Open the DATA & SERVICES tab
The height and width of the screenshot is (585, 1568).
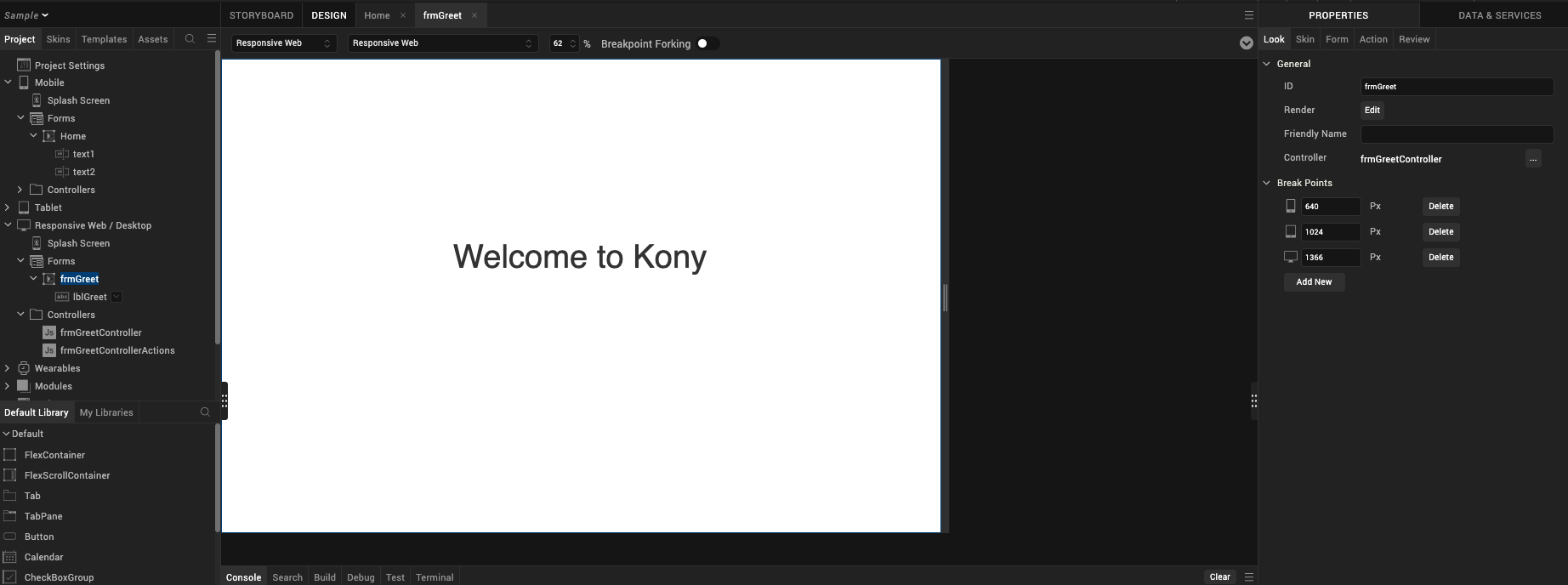[1500, 15]
